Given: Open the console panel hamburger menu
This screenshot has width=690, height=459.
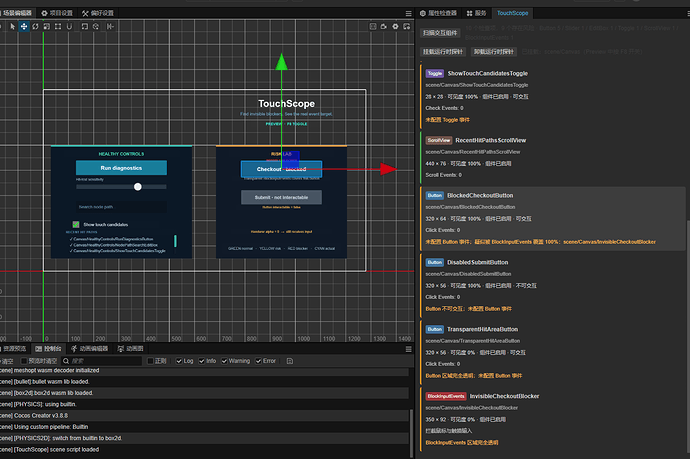Looking at the screenshot, I should pyautogui.click(x=408, y=349).
